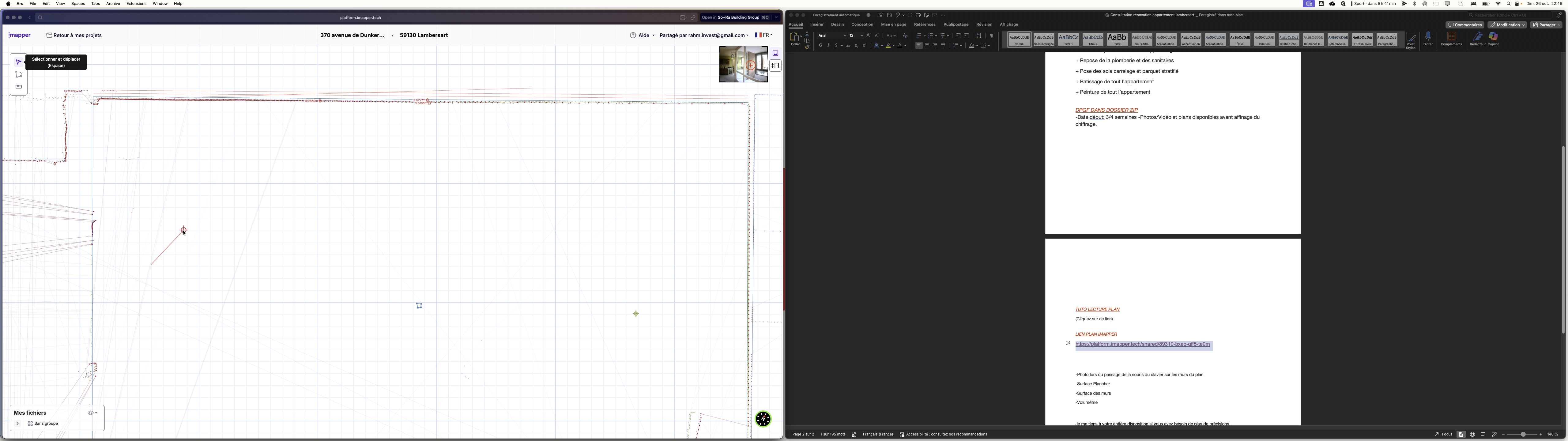The image size is (1568, 441).
Task: Click the Rédacteur pen icon
Action: (x=1477, y=36)
